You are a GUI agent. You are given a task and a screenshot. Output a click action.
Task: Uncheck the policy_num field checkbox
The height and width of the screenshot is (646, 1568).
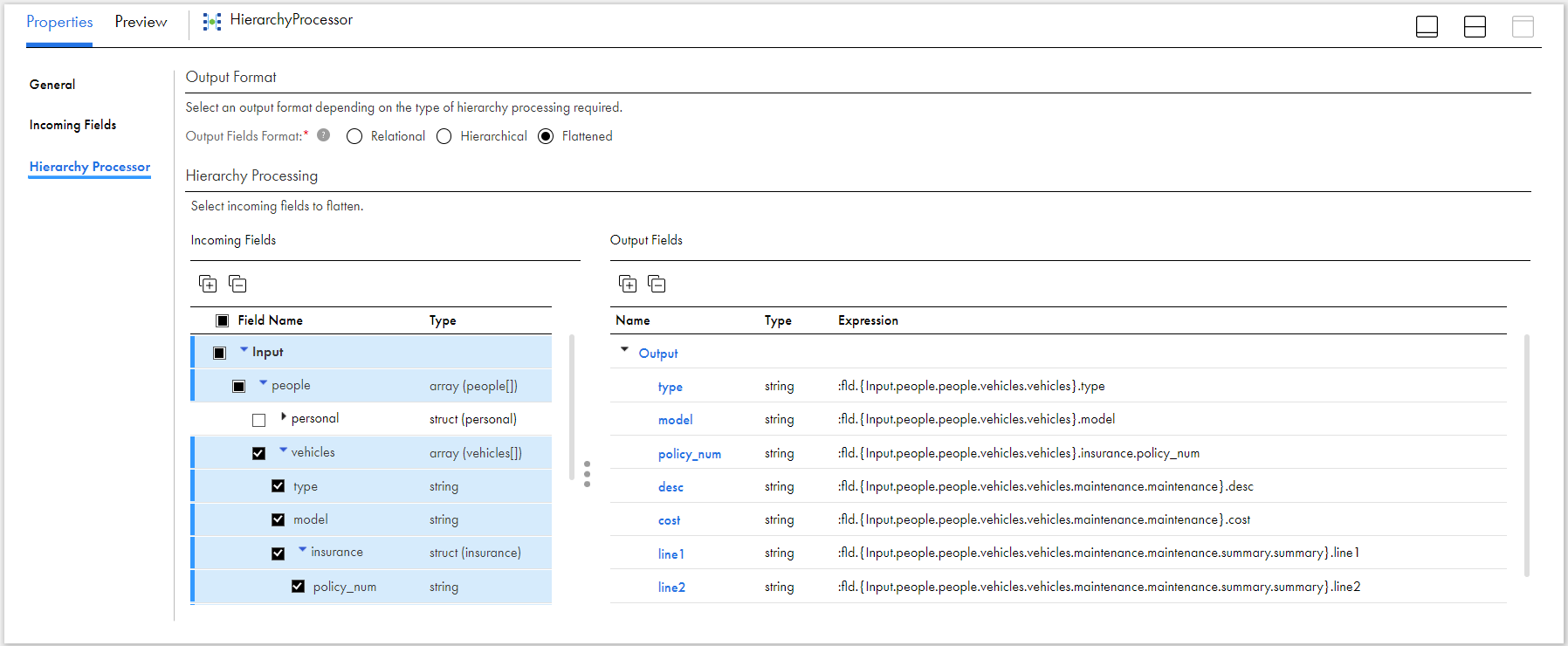click(x=299, y=587)
